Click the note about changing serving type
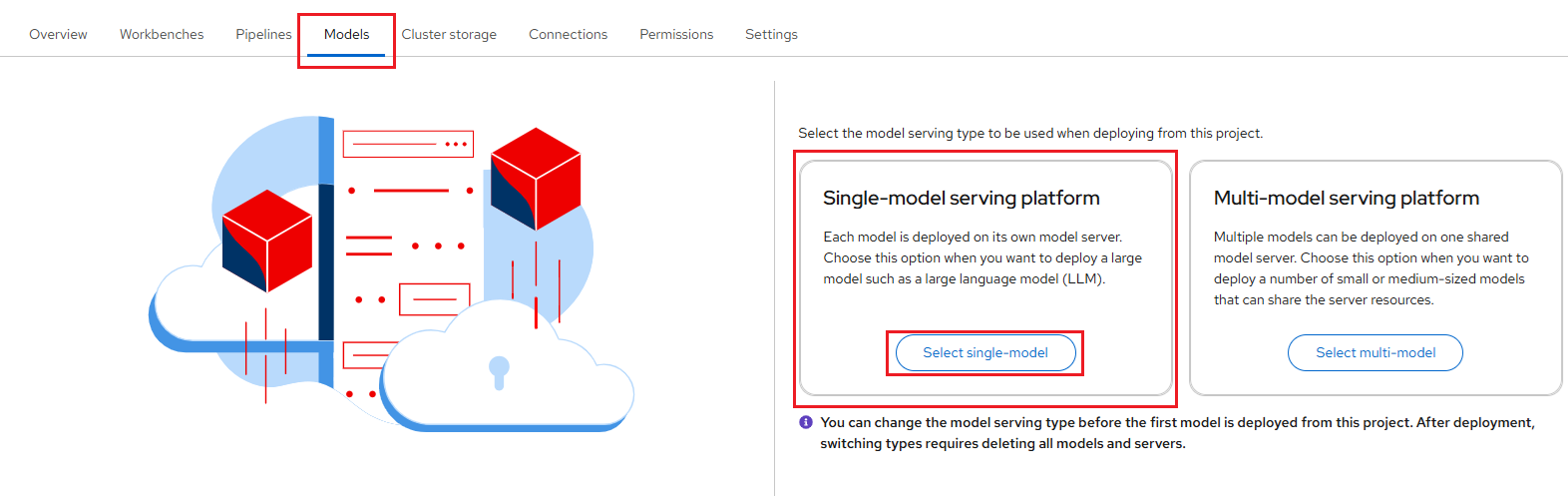This screenshot has width=1568, height=496. [x=1177, y=432]
